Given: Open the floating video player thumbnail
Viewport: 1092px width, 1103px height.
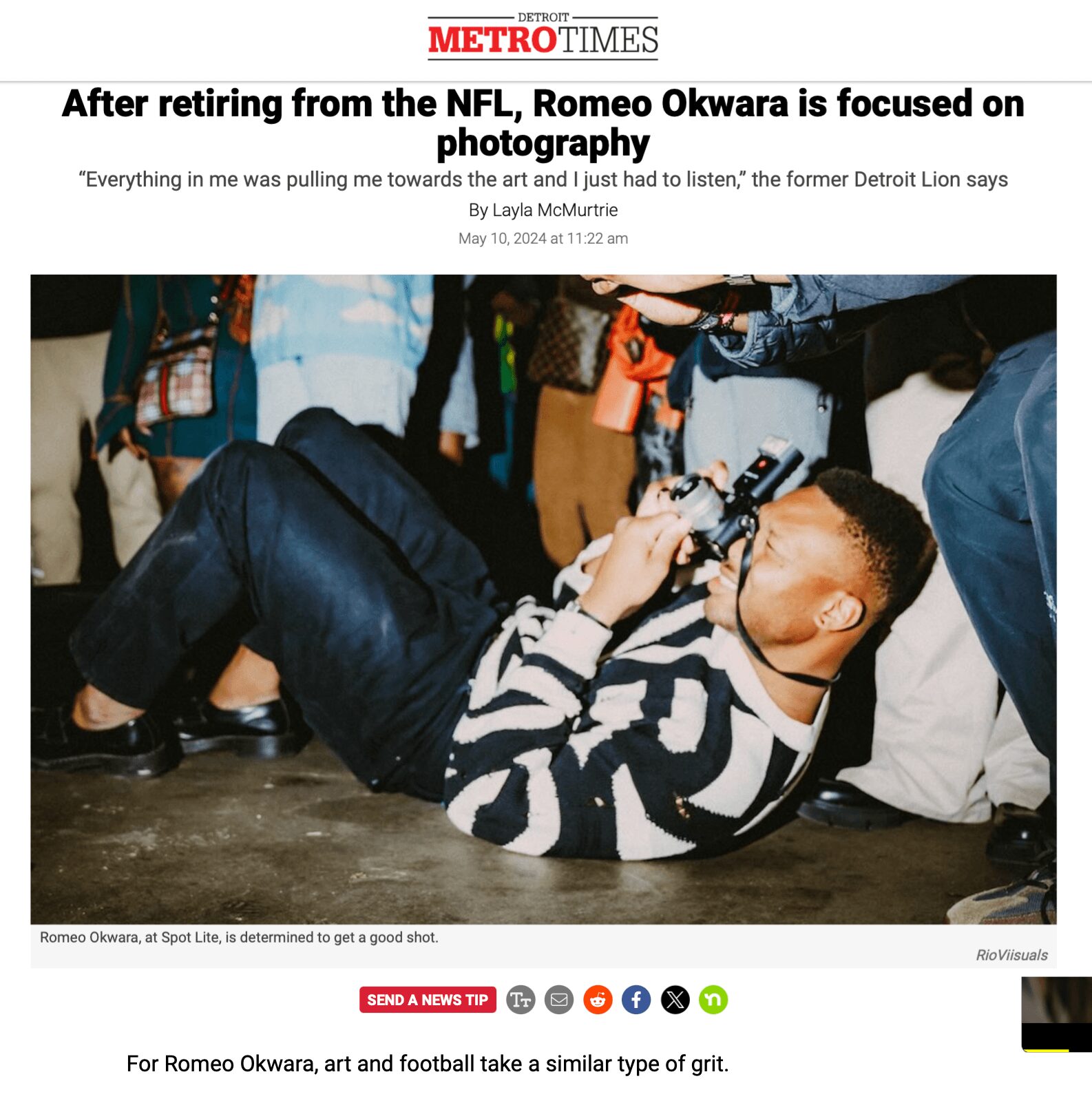Looking at the screenshot, I should point(1057,1013).
